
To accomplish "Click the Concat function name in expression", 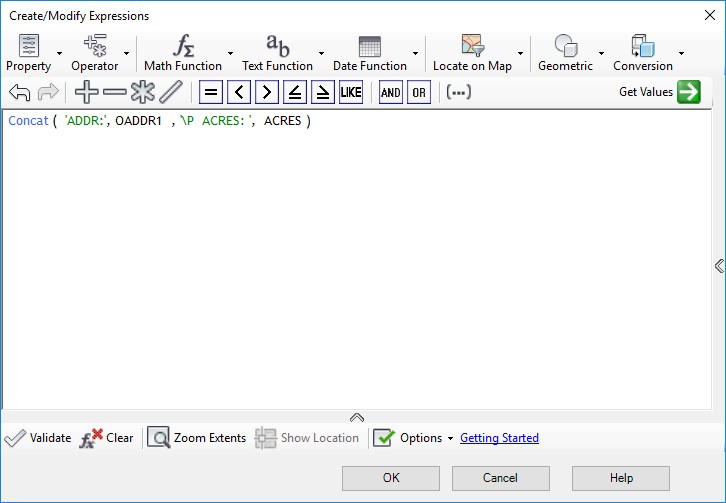I will pyautogui.click(x=28, y=120).
